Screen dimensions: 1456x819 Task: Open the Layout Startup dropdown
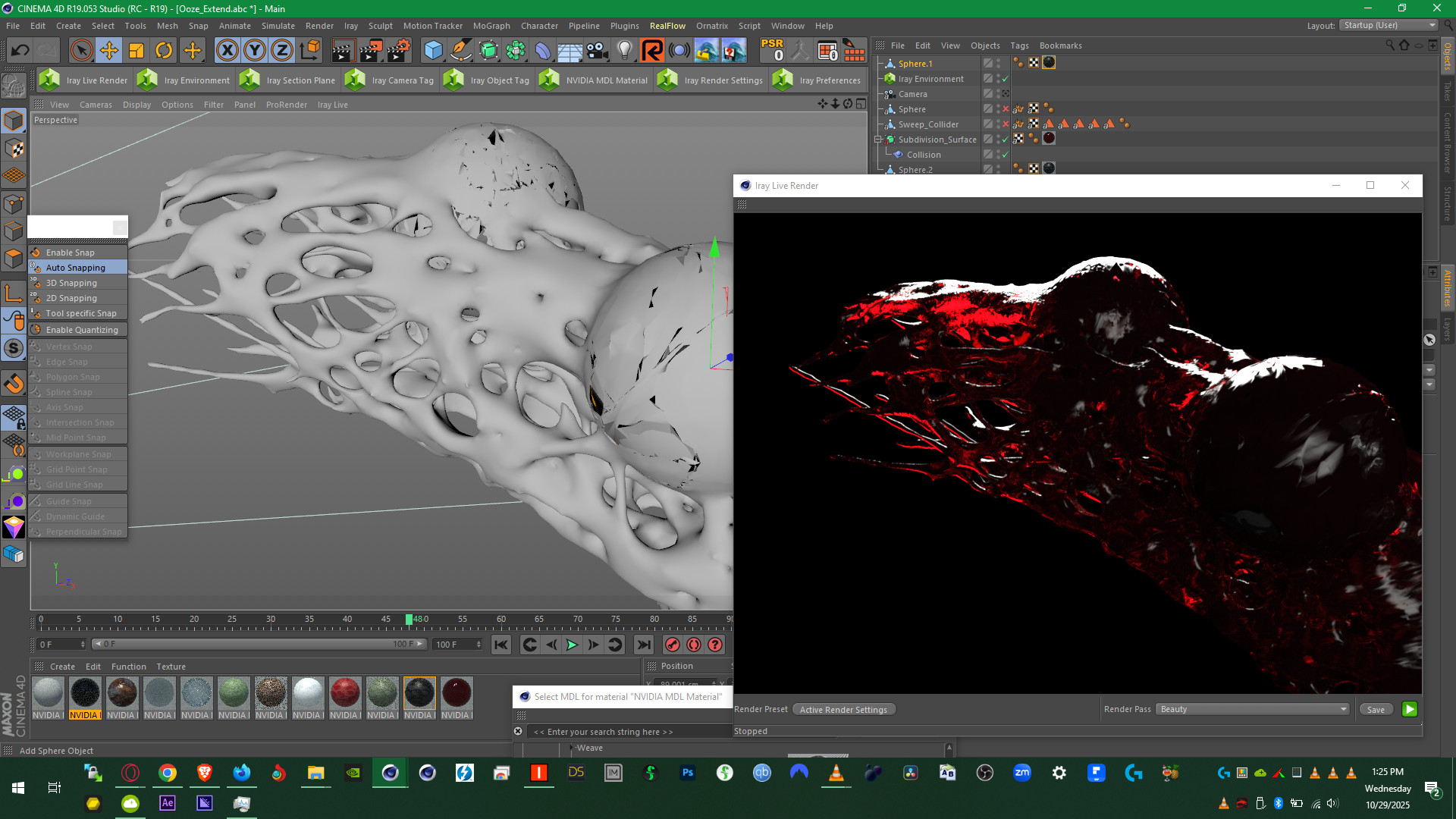pos(1389,25)
